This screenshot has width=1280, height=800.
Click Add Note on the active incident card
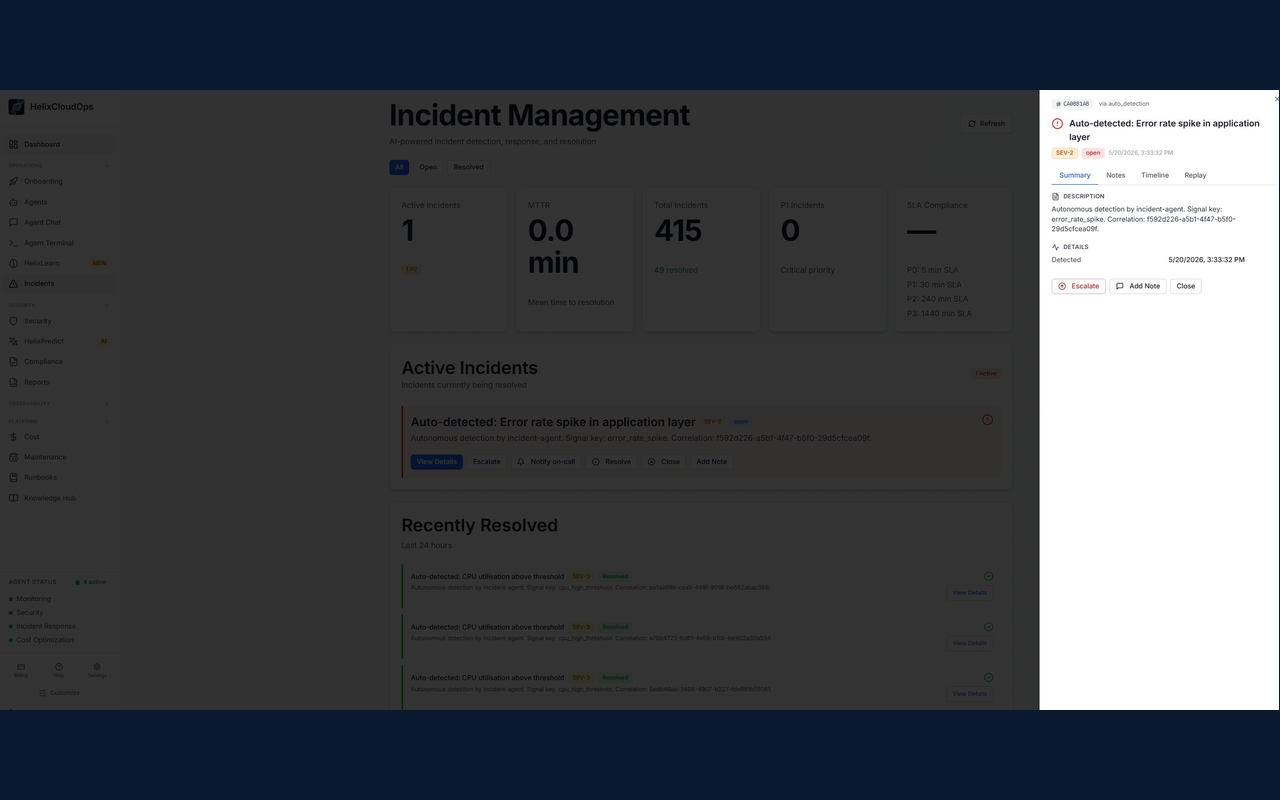tap(712, 462)
